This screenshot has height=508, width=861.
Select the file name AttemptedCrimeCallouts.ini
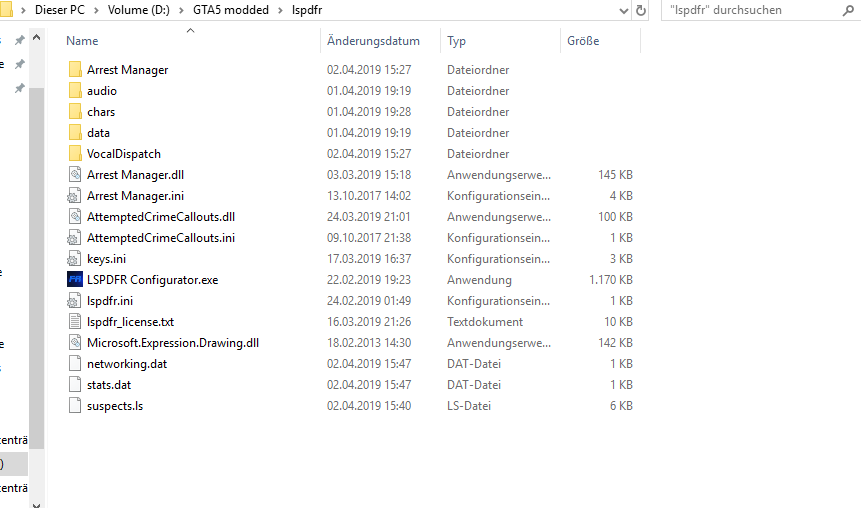161,238
